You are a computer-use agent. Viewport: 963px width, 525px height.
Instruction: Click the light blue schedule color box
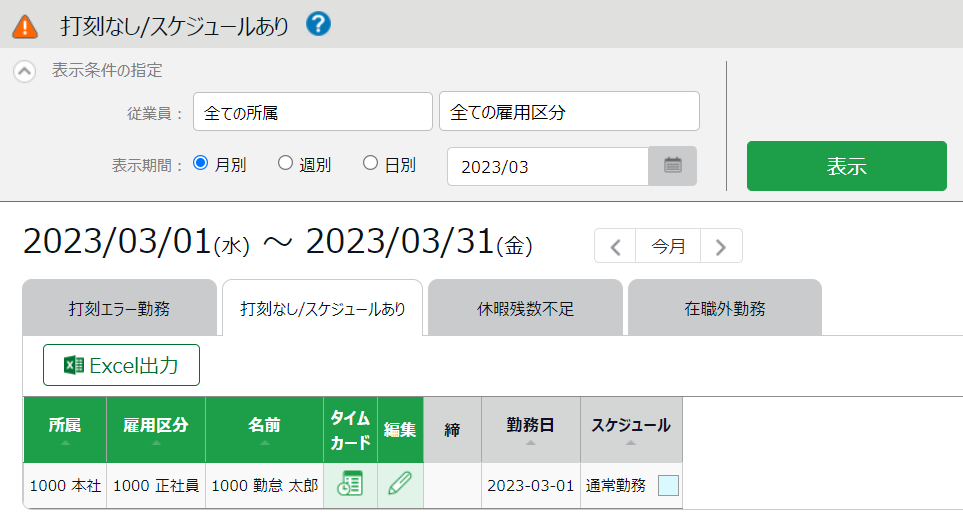[x=669, y=486]
